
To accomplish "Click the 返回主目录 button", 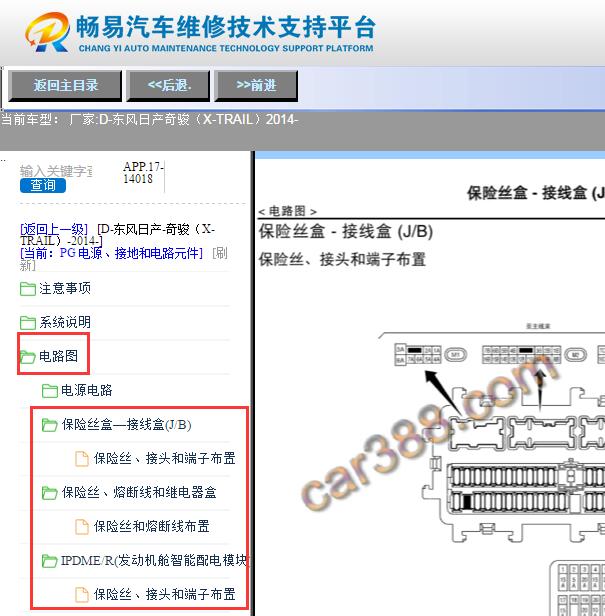I will click(x=65, y=86).
